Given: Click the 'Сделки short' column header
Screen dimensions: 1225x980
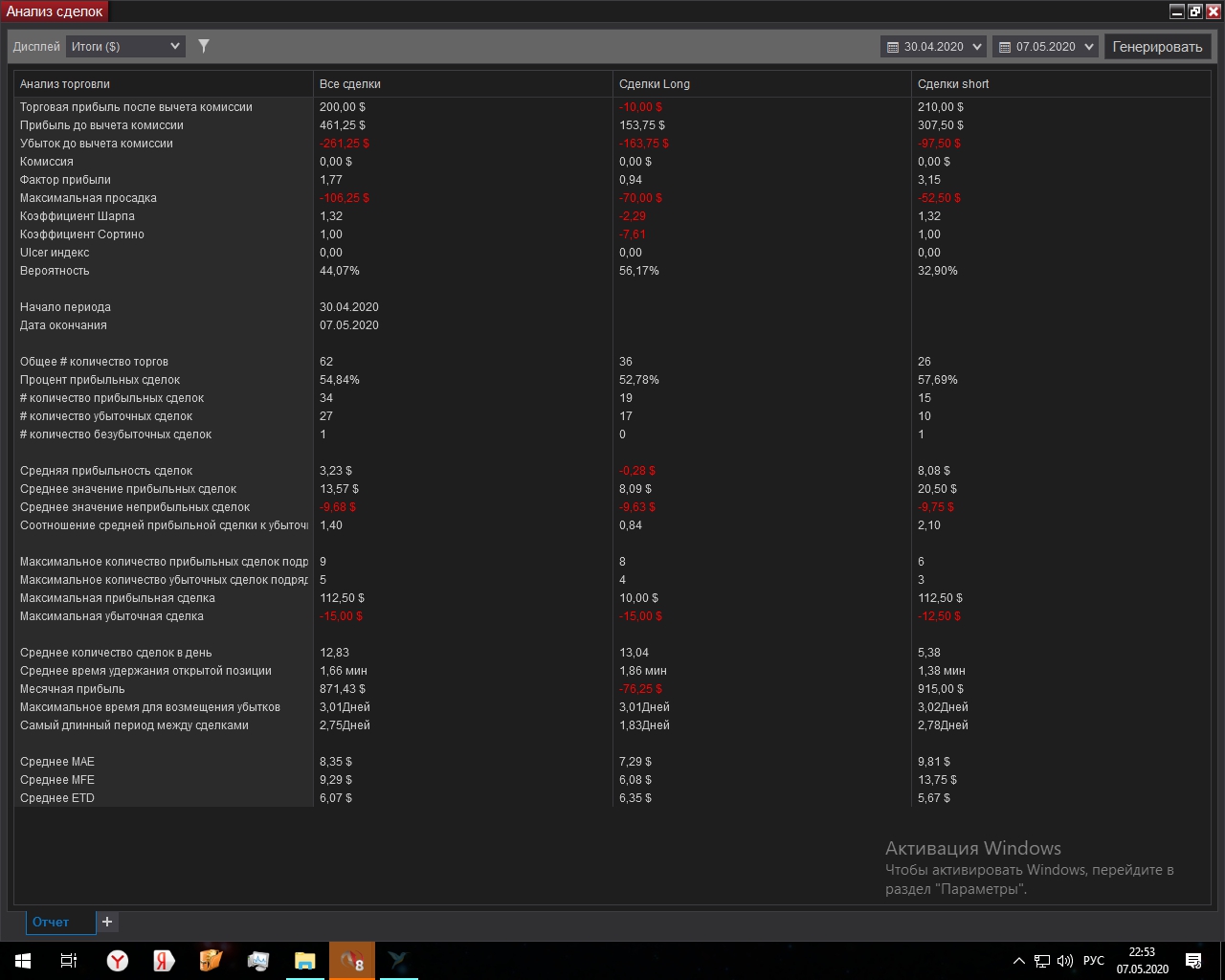Looking at the screenshot, I should click(x=953, y=84).
